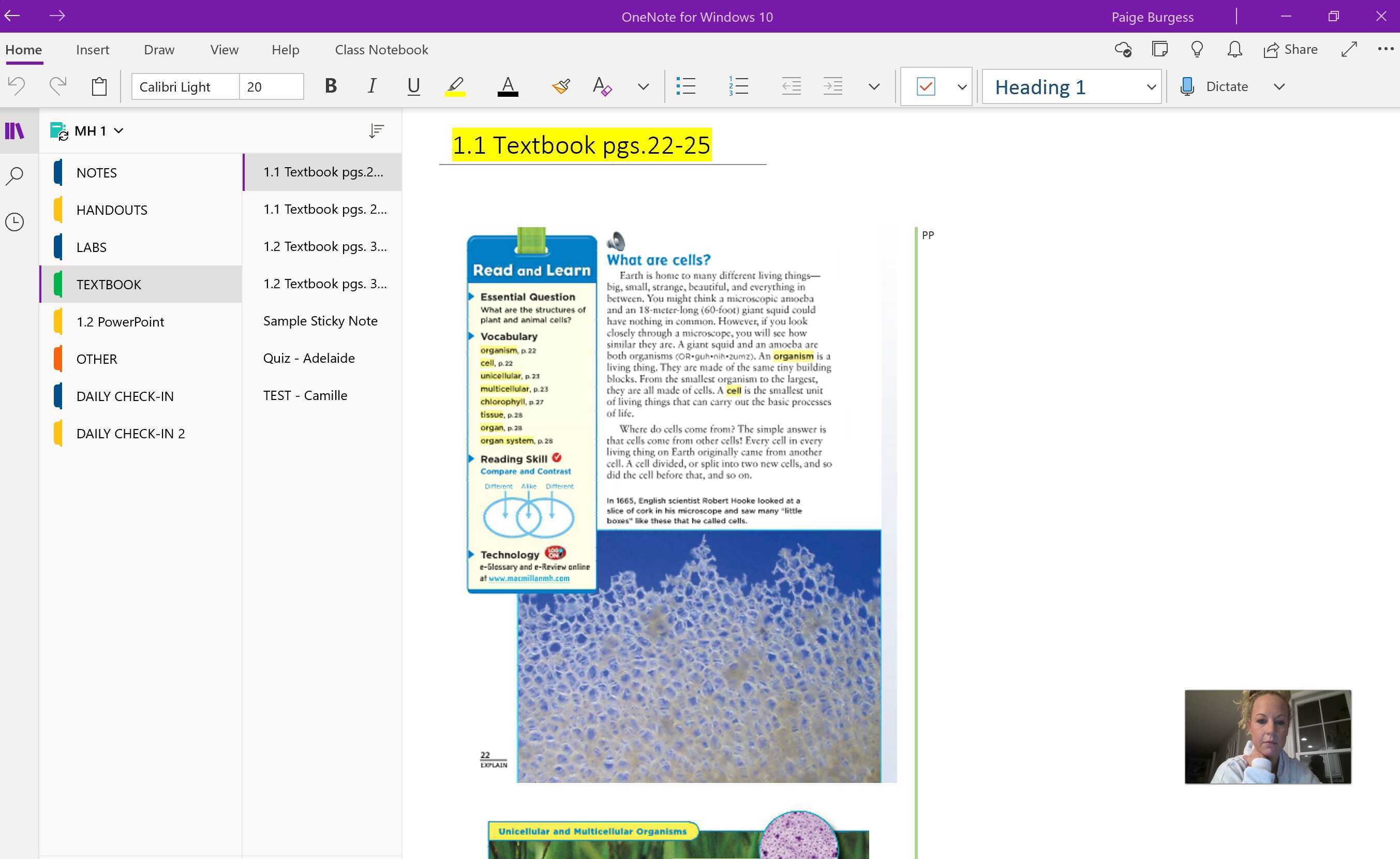Image resolution: width=1400 pixels, height=859 pixels.
Task: Open the notifications bell icon
Action: pyautogui.click(x=1234, y=50)
